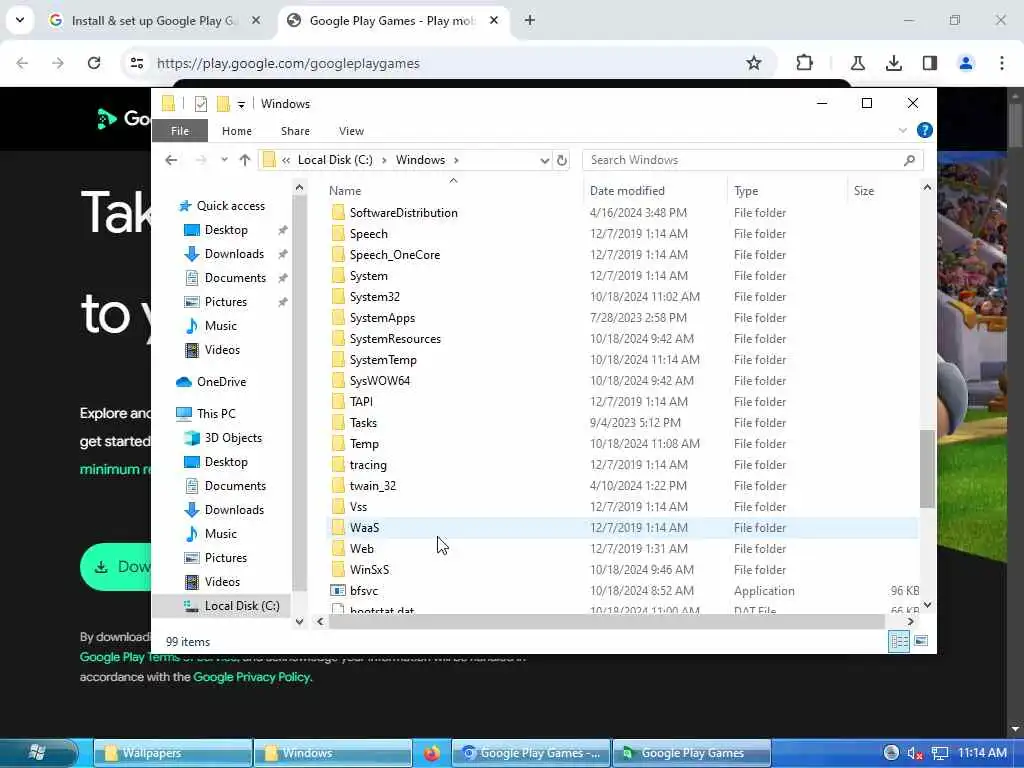
Task: Switch to the View ribbon tab
Action: 351,131
